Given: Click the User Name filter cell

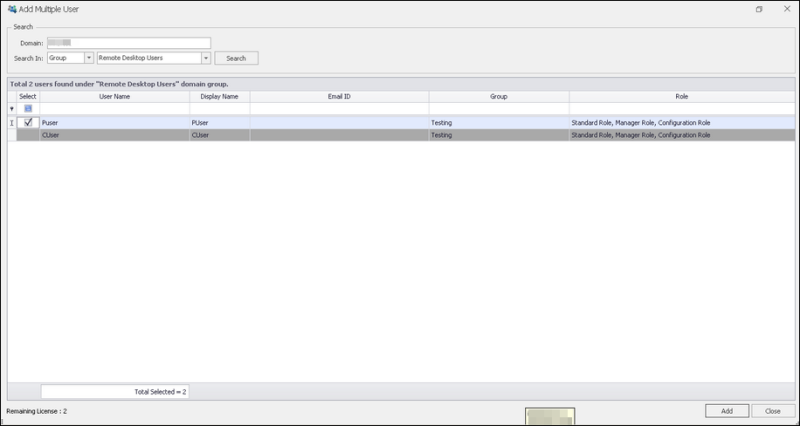Looking at the screenshot, I should point(114,108).
